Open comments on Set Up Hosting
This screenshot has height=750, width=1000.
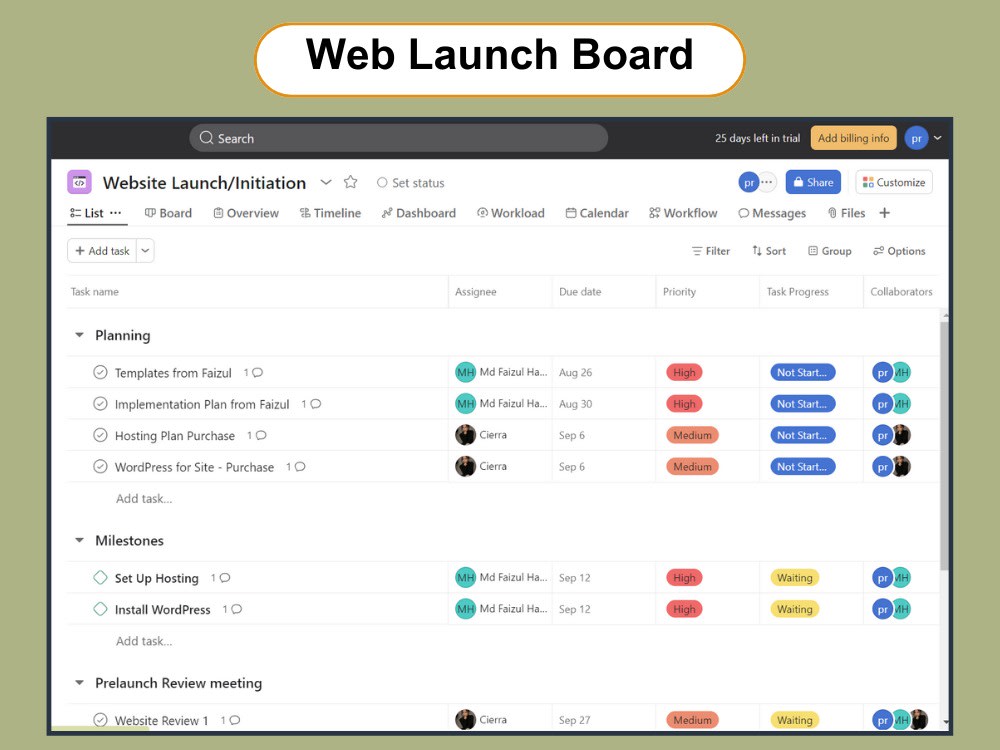pyautogui.click(x=221, y=578)
